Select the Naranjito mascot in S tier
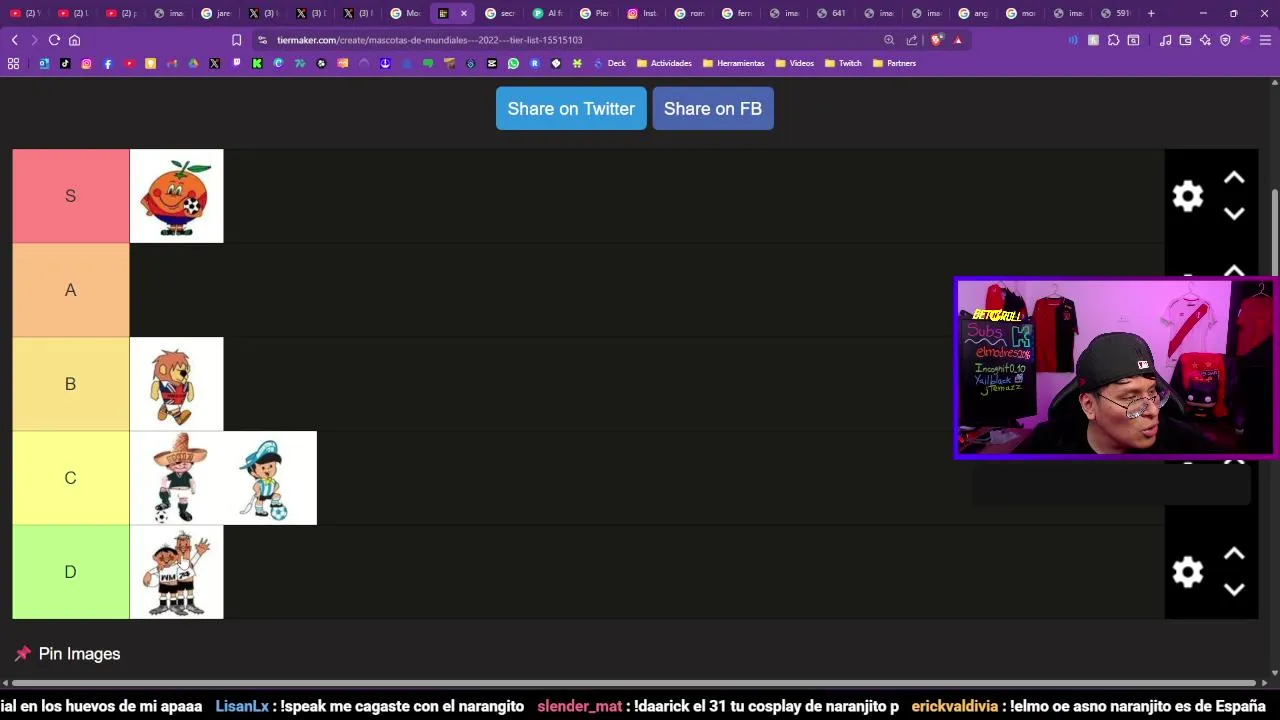 176,196
